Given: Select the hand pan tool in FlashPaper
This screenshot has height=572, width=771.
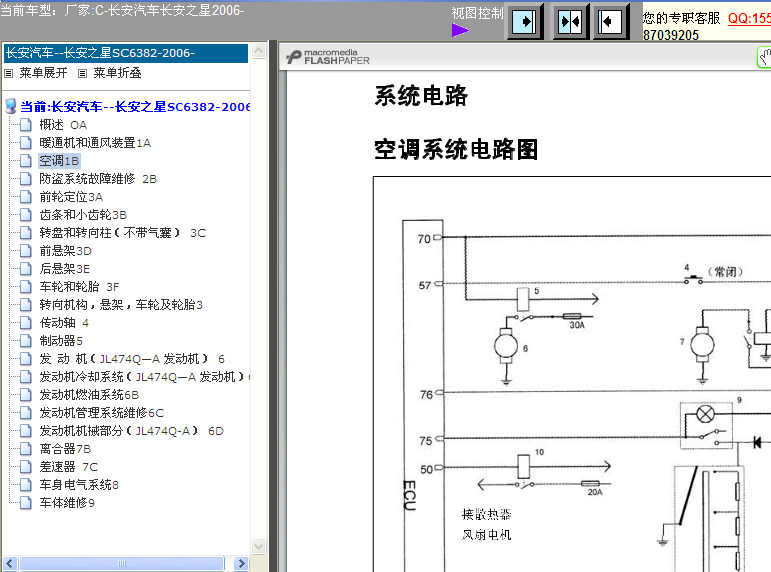Looking at the screenshot, I should (764, 58).
